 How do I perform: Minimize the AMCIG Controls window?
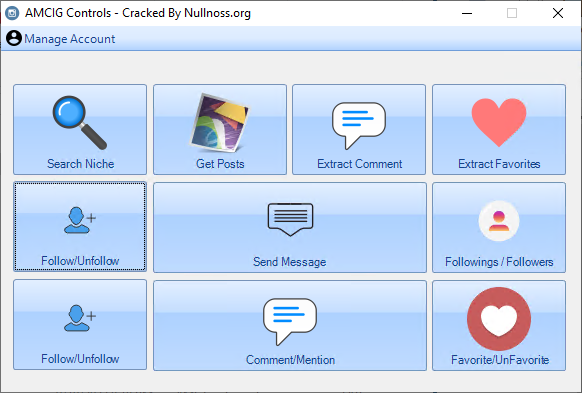(x=467, y=13)
